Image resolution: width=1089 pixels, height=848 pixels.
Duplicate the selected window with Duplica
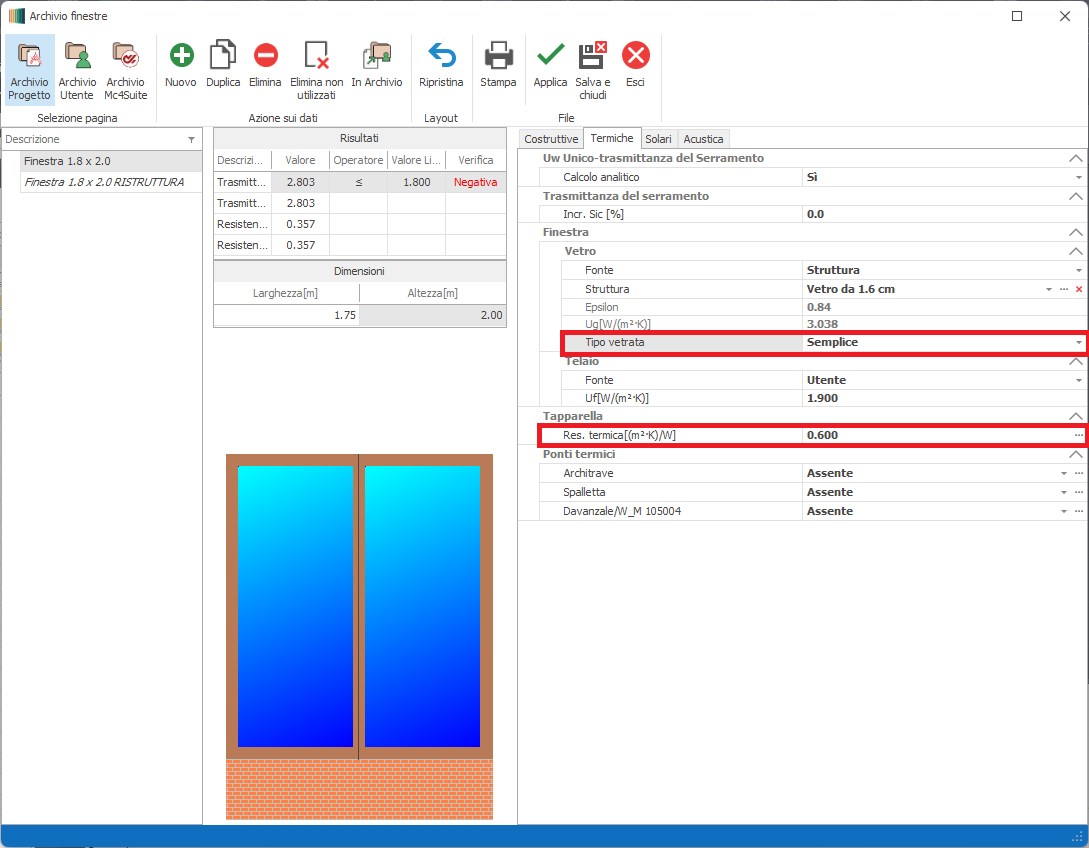[223, 65]
